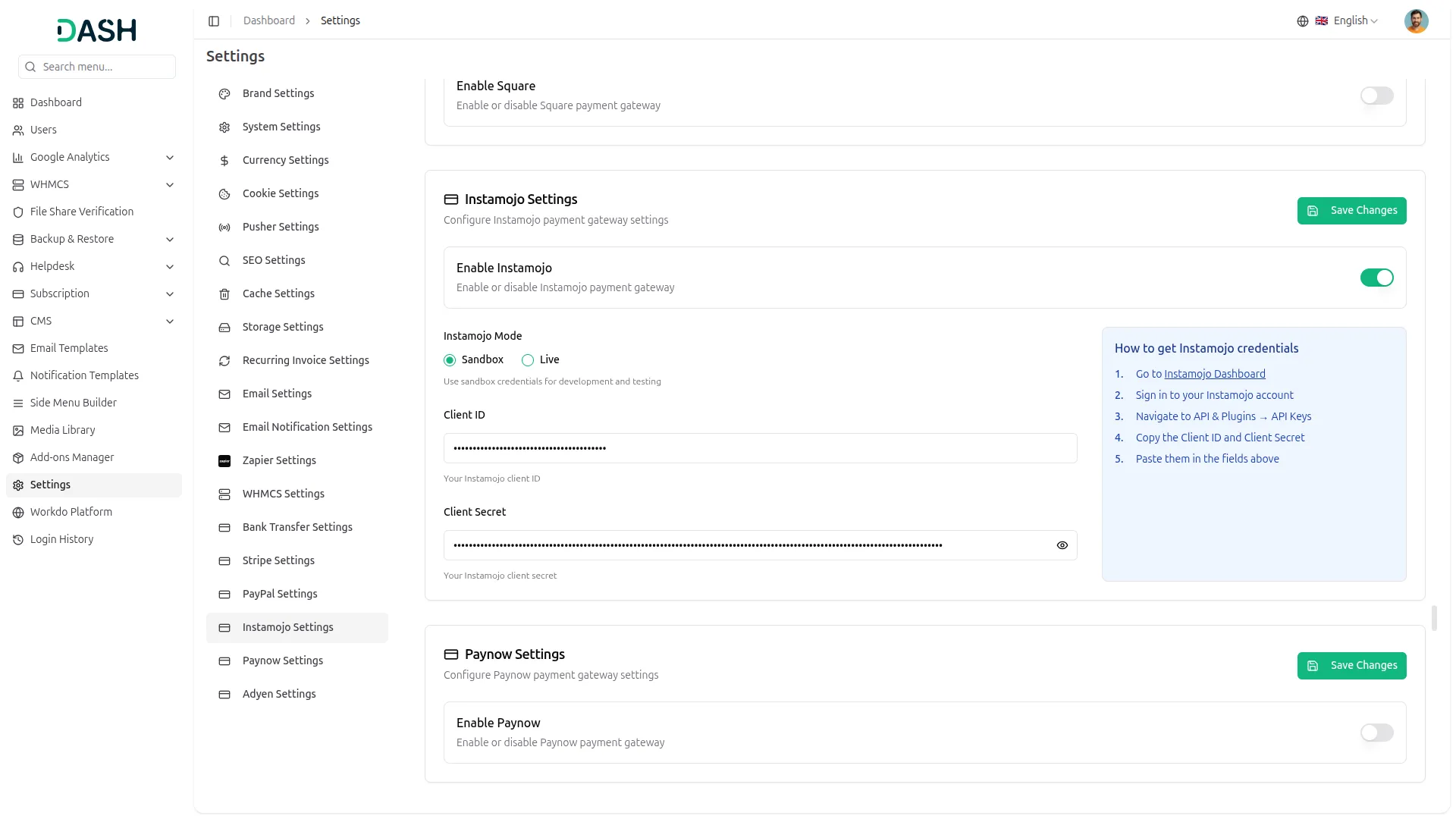Click the Users people icon in sidebar
Viewport: 1456px width, 819px height.
coord(18,130)
